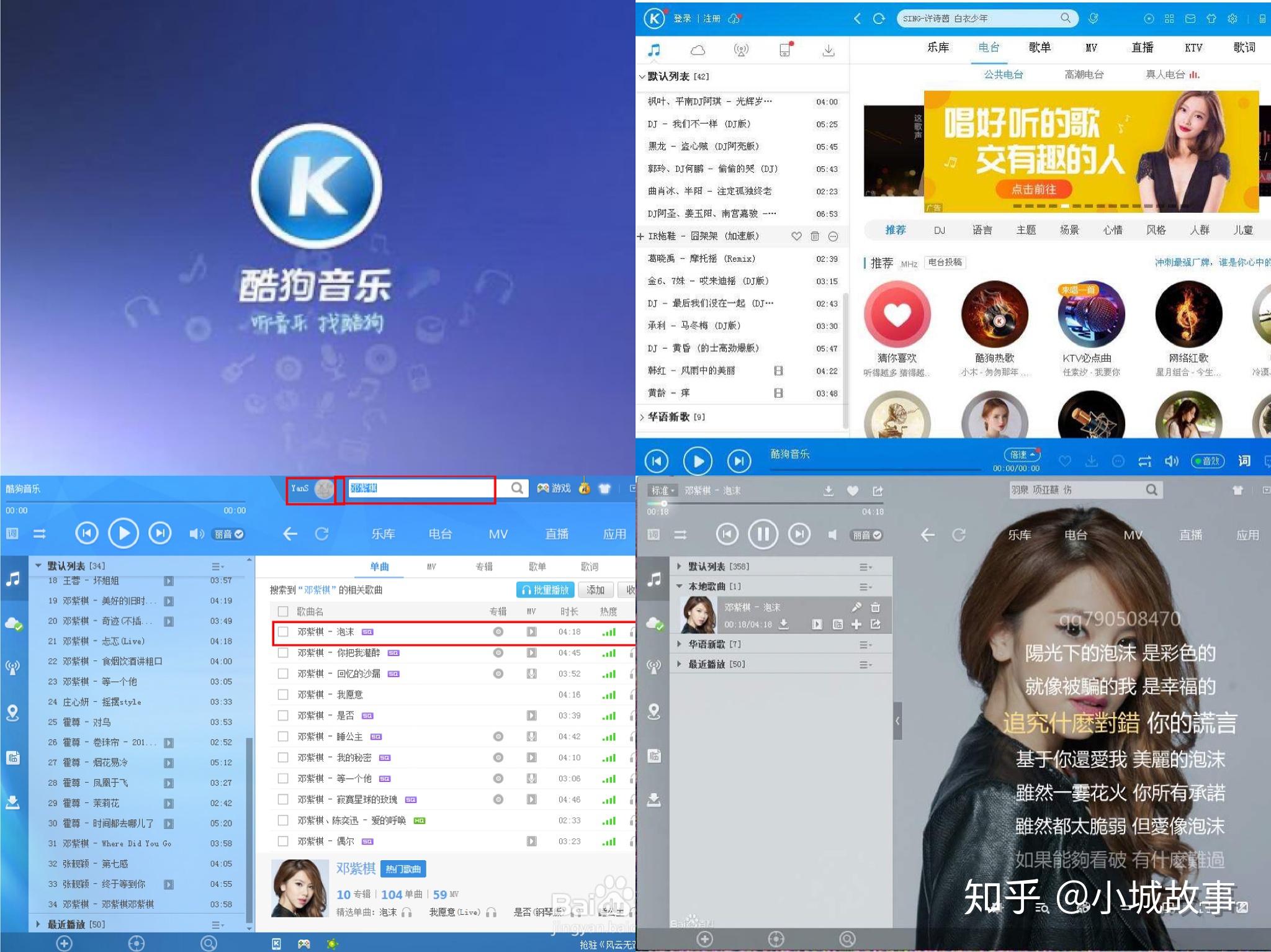Open cloud sidebar icon in the search results window

(x=13, y=624)
